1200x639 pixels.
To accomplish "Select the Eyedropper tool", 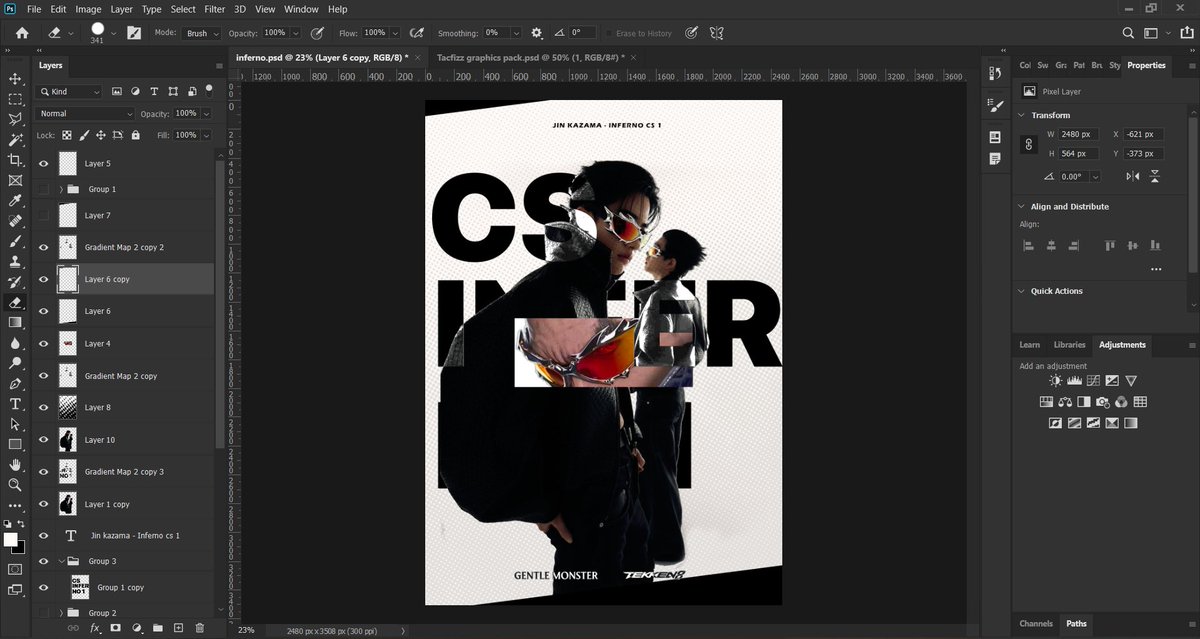I will [15, 201].
